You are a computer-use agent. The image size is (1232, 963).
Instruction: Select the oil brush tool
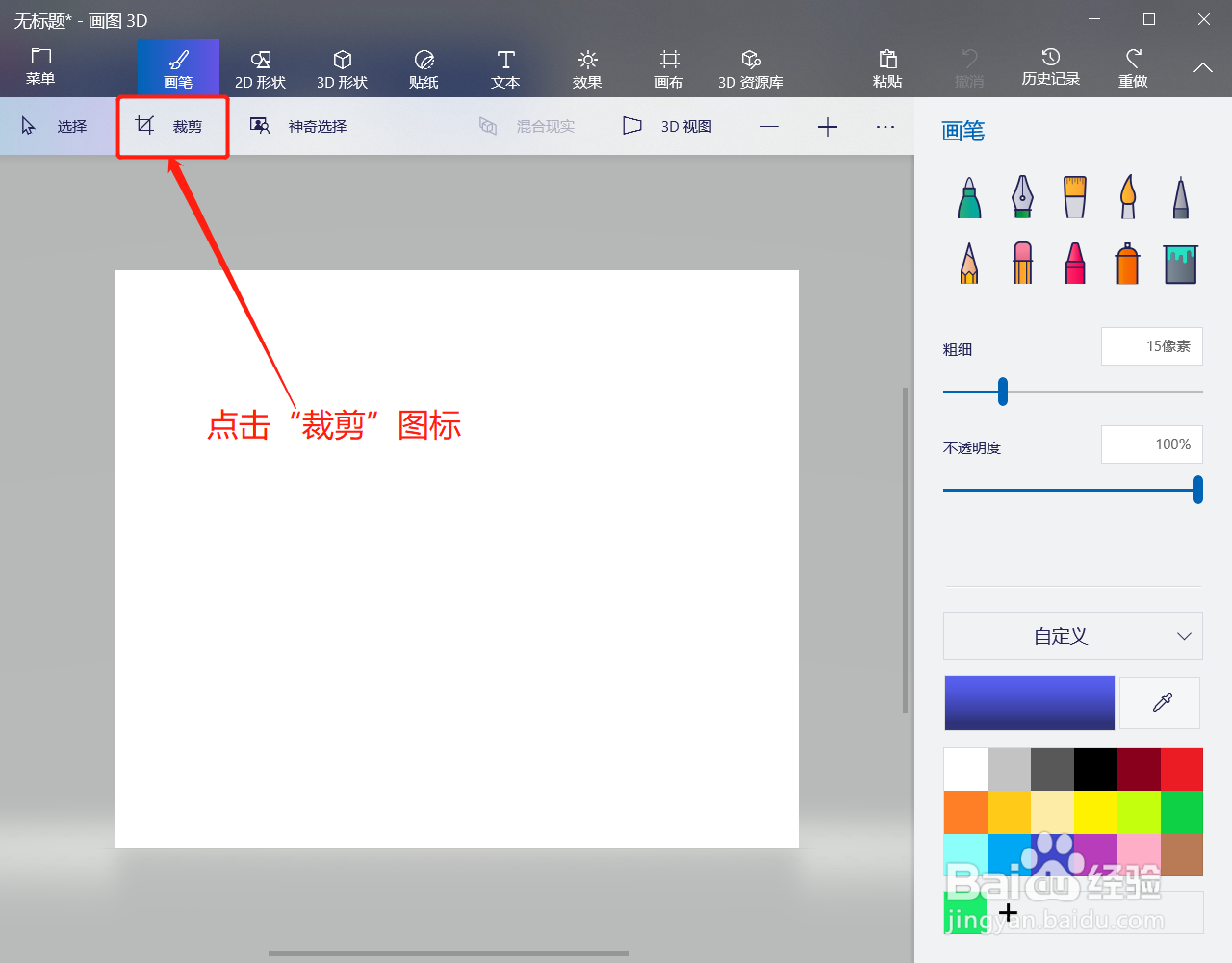1074,196
